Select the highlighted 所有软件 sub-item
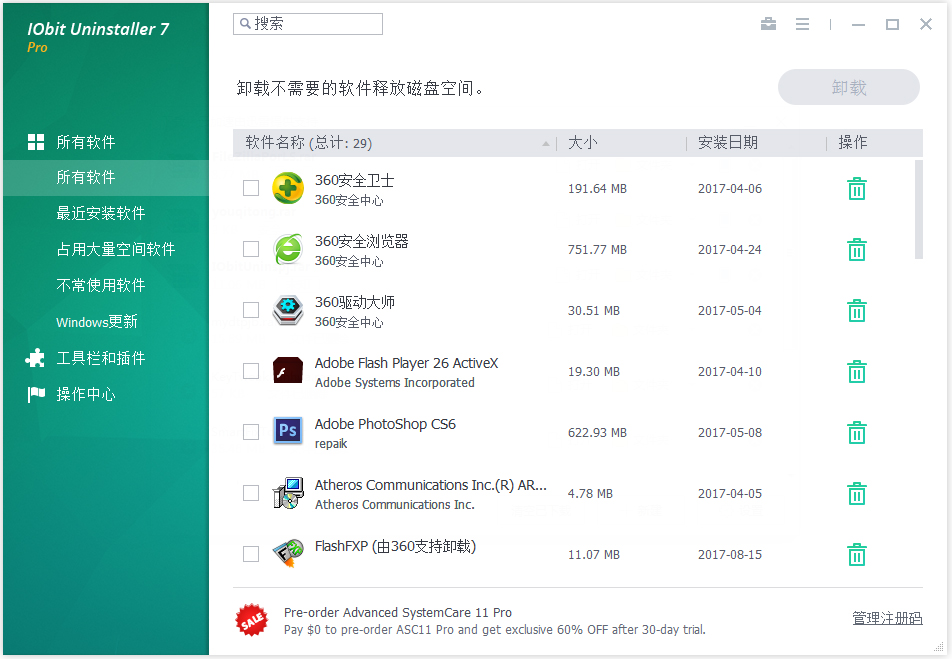 [106, 177]
